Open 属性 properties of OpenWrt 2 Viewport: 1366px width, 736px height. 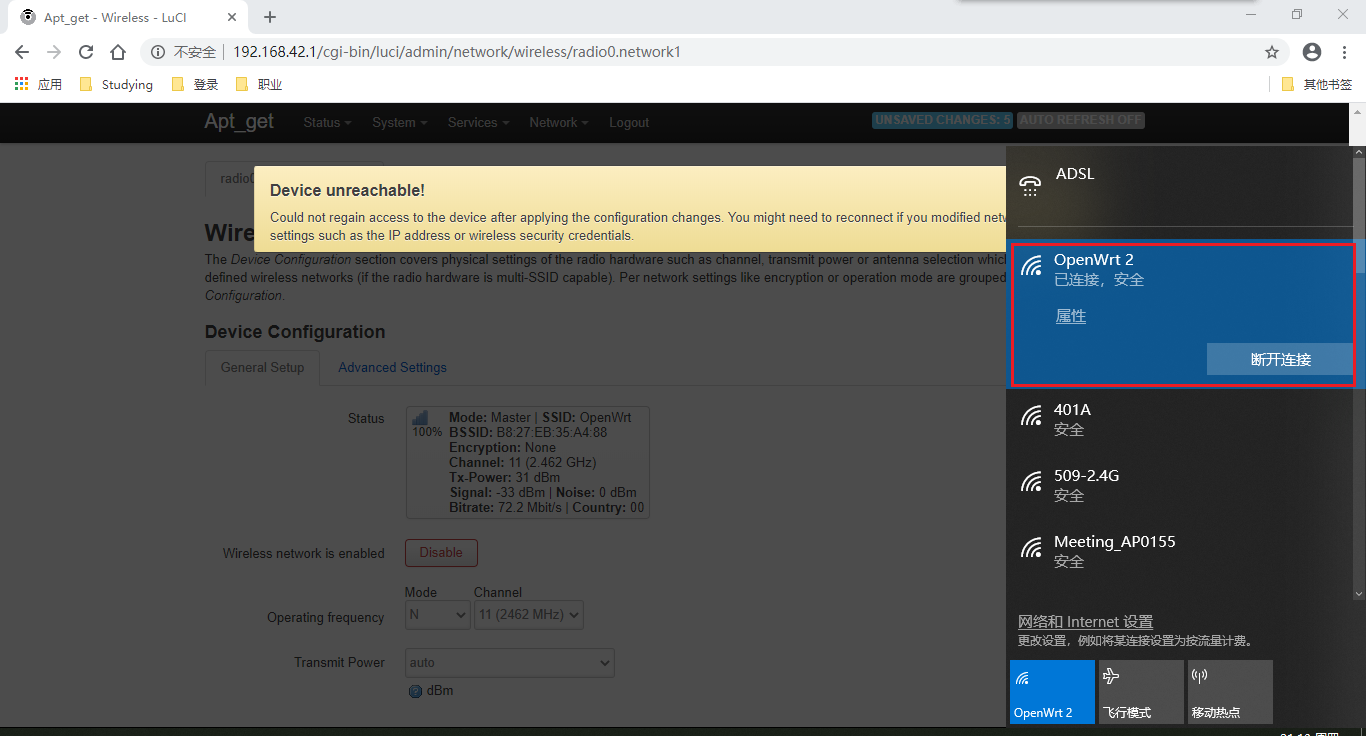pyautogui.click(x=1071, y=316)
